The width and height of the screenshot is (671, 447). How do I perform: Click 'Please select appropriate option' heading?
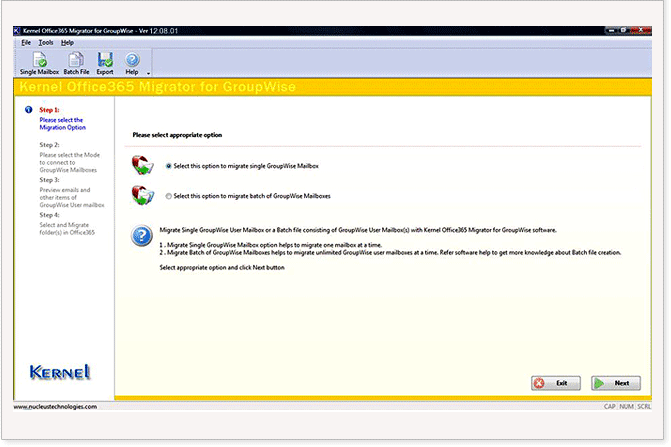click(177, 135)
